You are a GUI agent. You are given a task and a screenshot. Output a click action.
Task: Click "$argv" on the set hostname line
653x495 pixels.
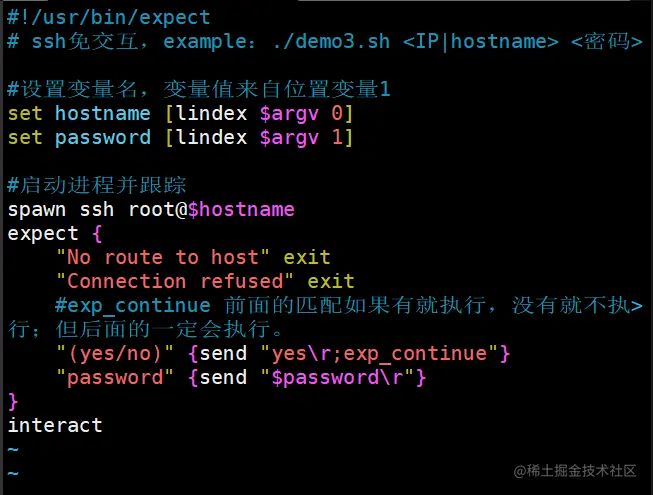coord(289,113)
